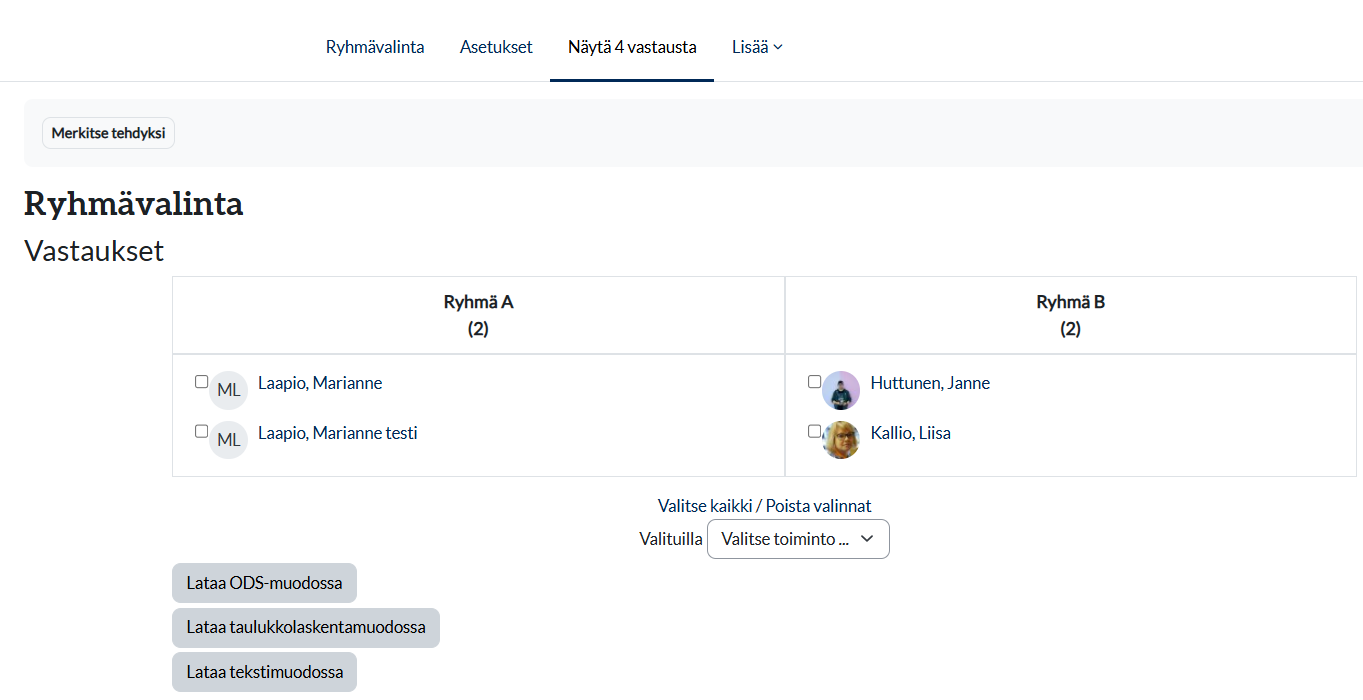Tick the checkbox for Laapio, Marianne

pyautogui.click(x=201, y=381)
